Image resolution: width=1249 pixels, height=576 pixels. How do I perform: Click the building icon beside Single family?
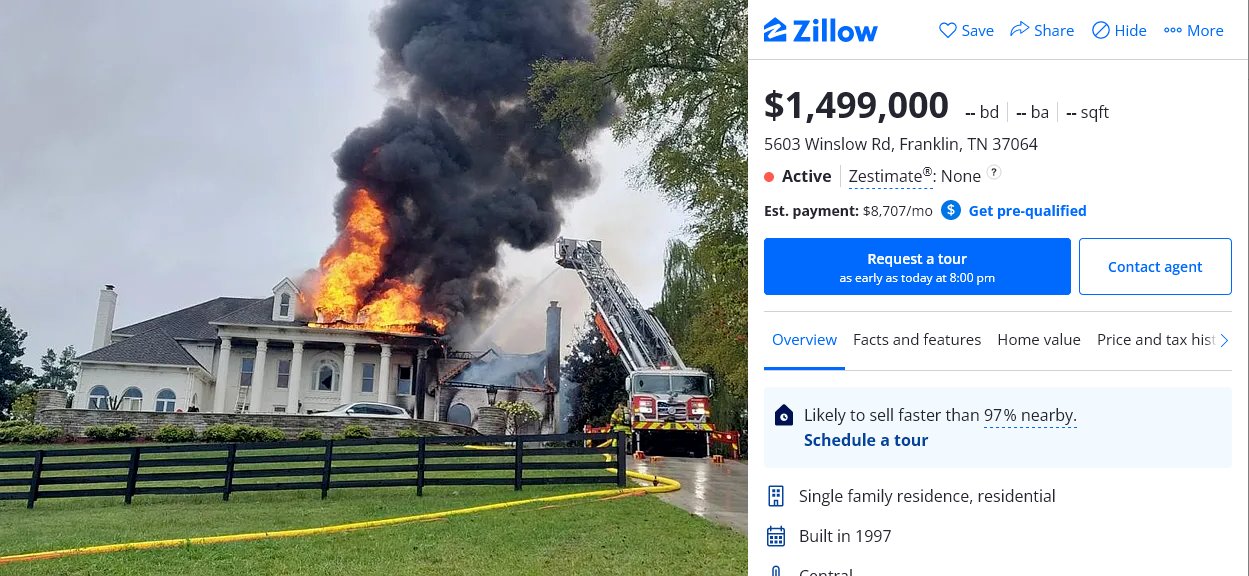click(x=776, y=496)
